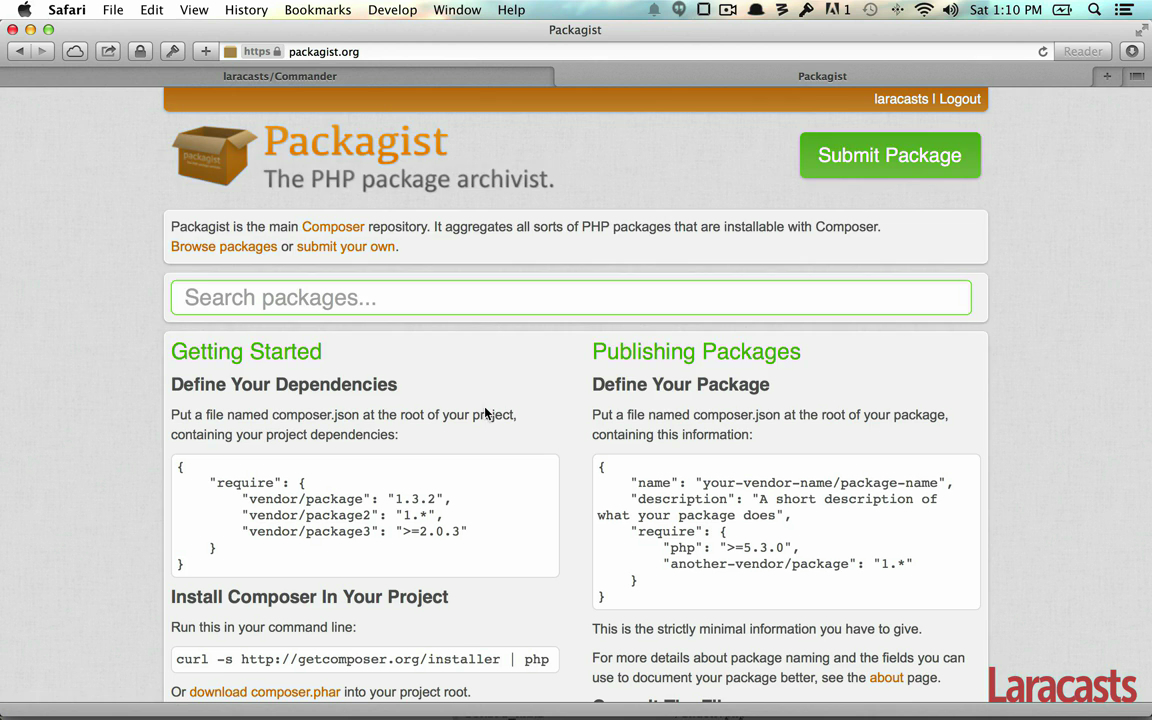Open the Safari menu

67,10
